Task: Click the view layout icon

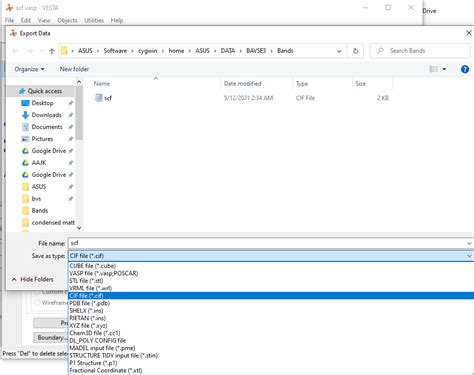Action: click(x=433, y=69)
